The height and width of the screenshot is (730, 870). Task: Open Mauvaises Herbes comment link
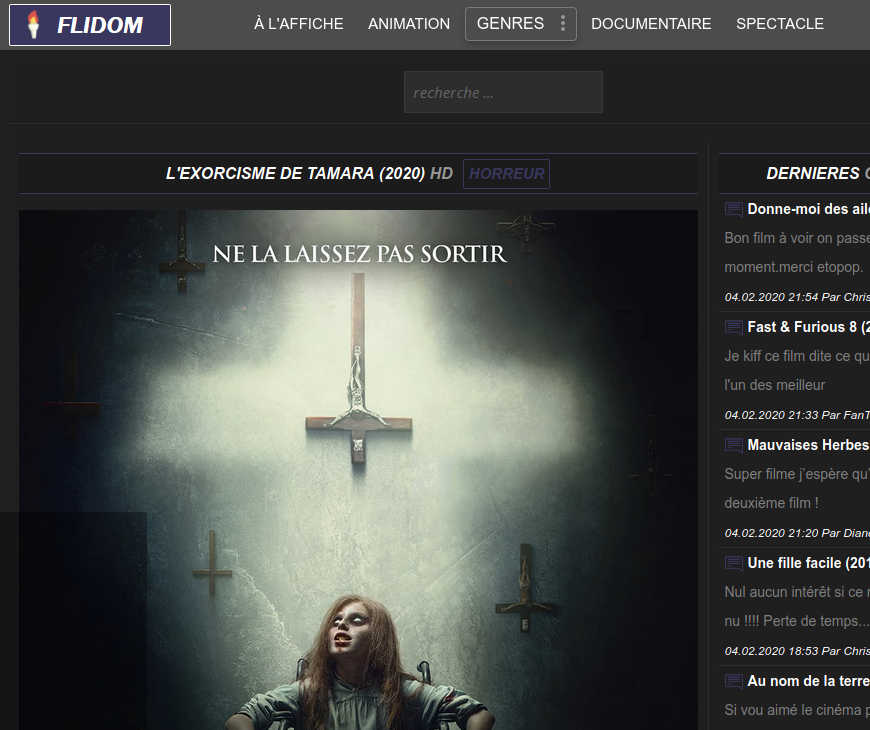[808, 445]
